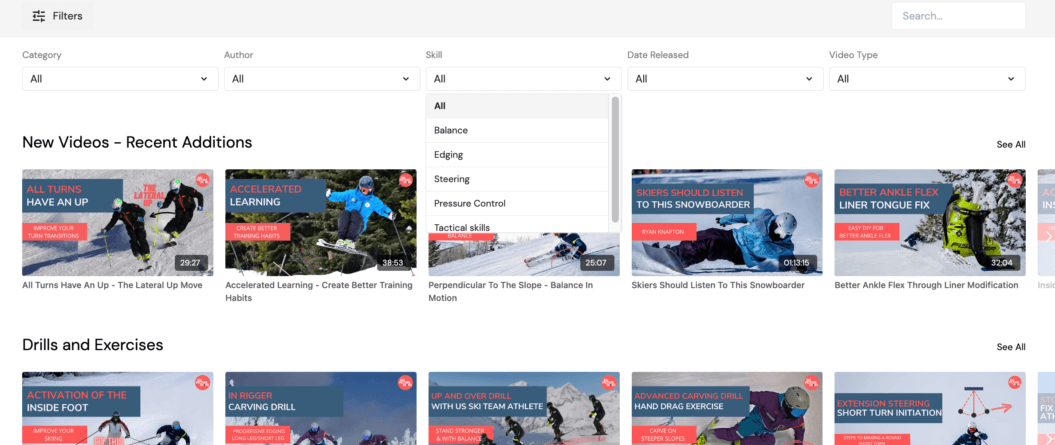The width and height of the screenshot is (1055, 445).
Task: Click logo badge on All Turns thumbnail
Action: point(203,180)
